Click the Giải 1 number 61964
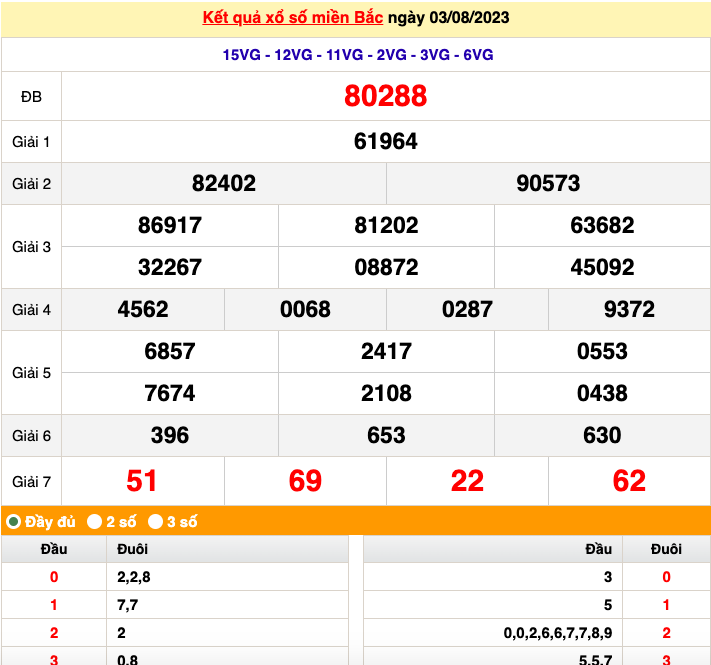This screenshot has height=665, width=711. (385, 142)
